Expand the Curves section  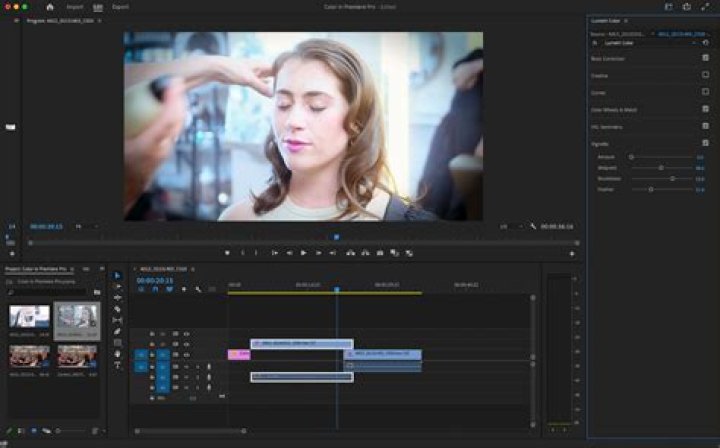[x=599, y=92]
